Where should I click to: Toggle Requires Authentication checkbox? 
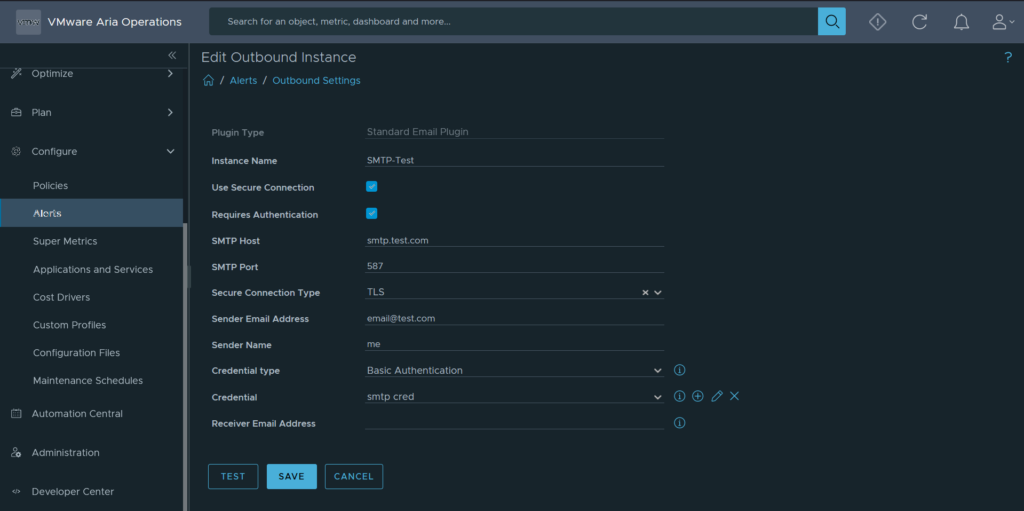pyautogui.click(x=372, y=213)
